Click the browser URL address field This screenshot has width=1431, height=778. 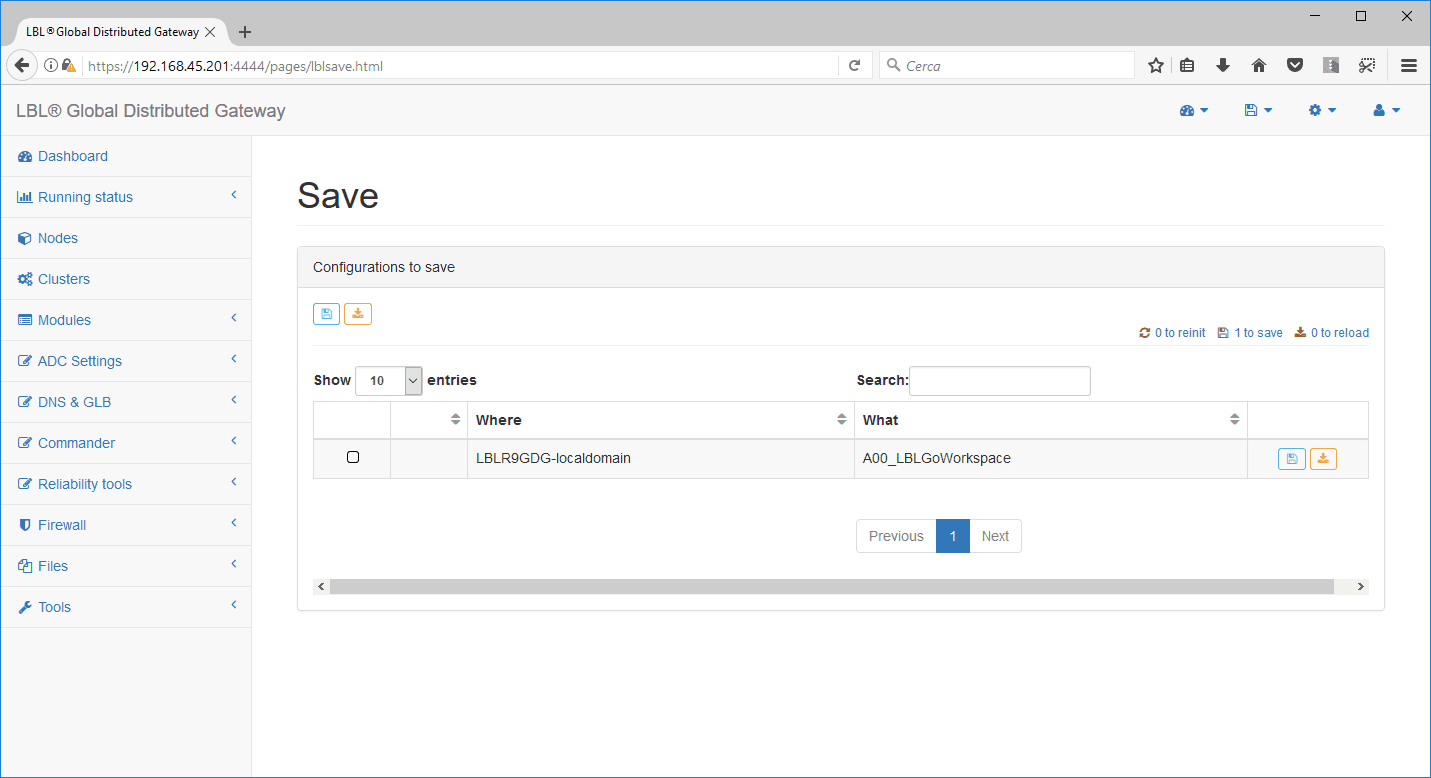coord(460,66)
